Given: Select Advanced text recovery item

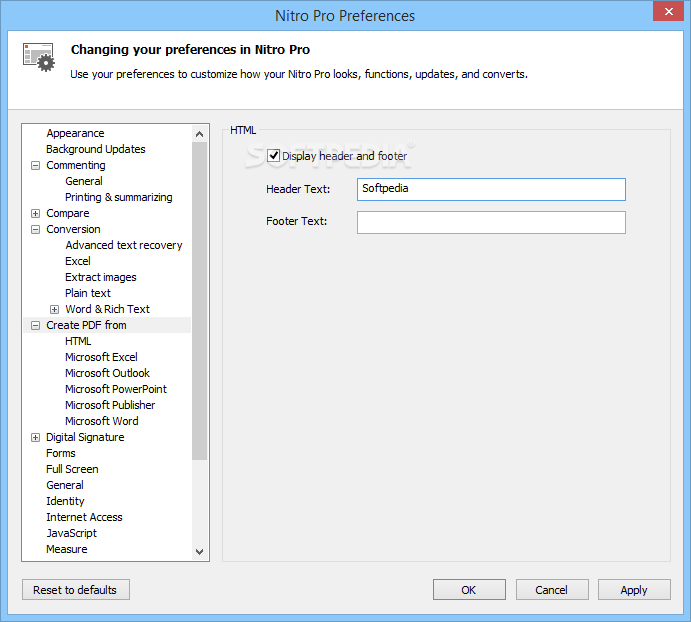Looking at the screenshot, I should pyautogui.click(x=124, y=245).
